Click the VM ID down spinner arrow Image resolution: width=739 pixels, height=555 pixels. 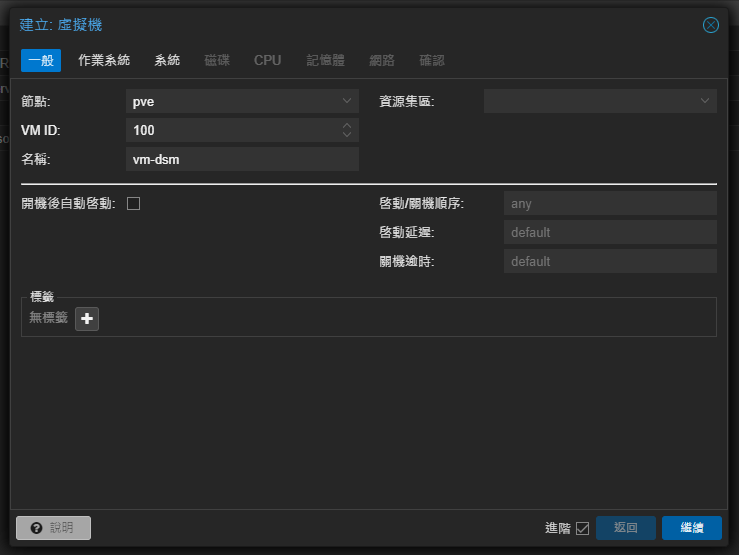(x=347, y=135)
